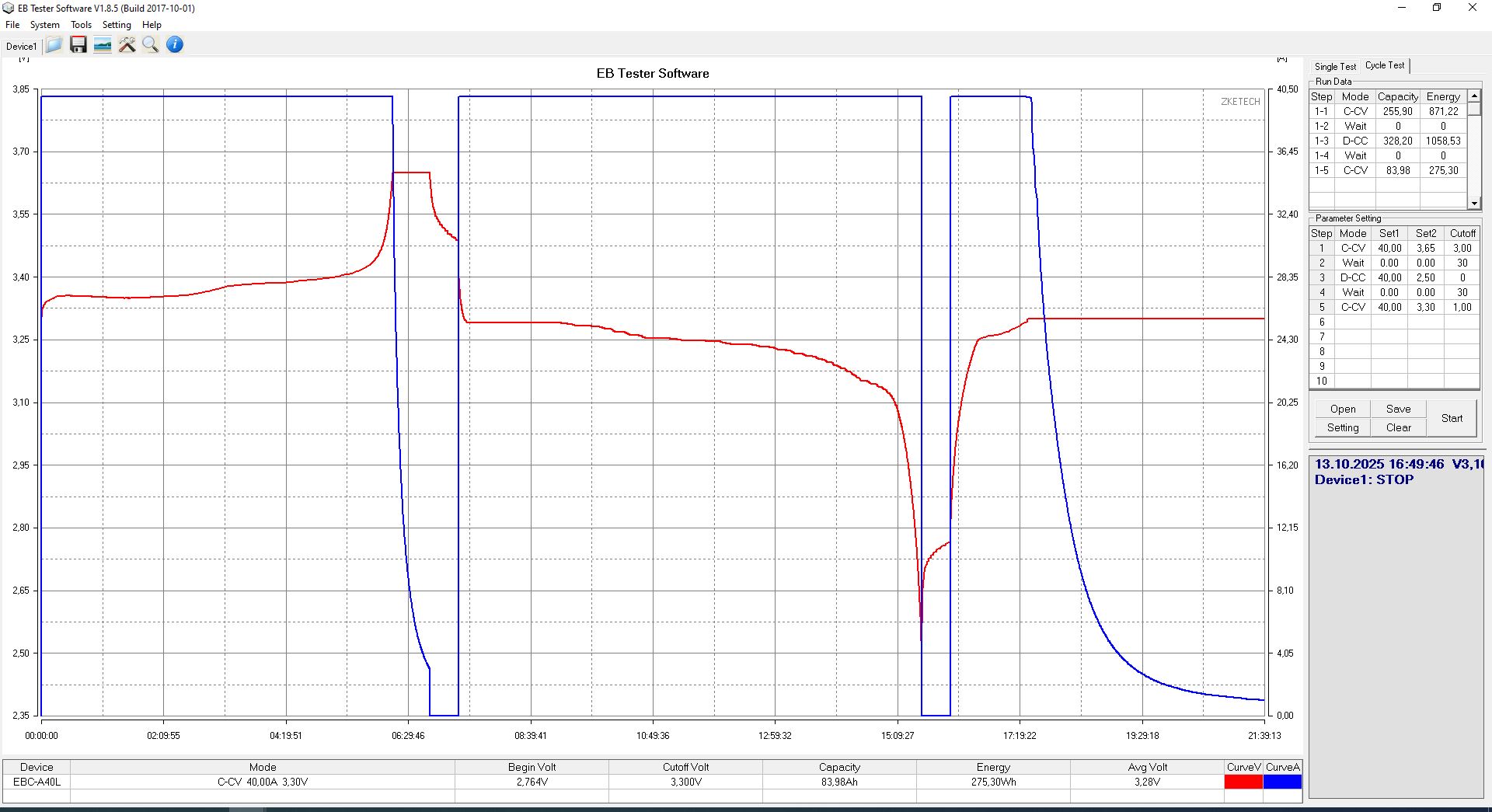Click the Clear button
The image size is (1492, 812).
[1398, 427]
